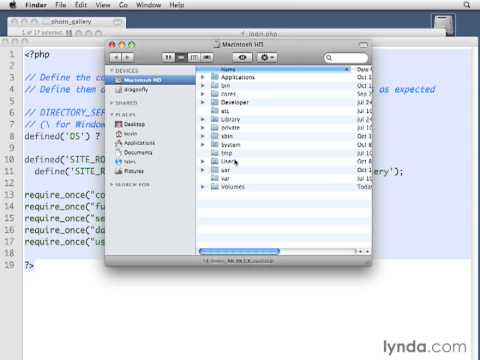Click the Users folder name
The height and width of the screenshot is (360, 480).
tap(228, 161)
